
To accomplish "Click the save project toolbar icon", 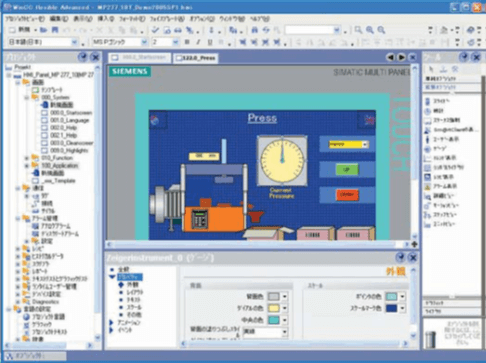I will pyautogui.click(x=55, y=30).
